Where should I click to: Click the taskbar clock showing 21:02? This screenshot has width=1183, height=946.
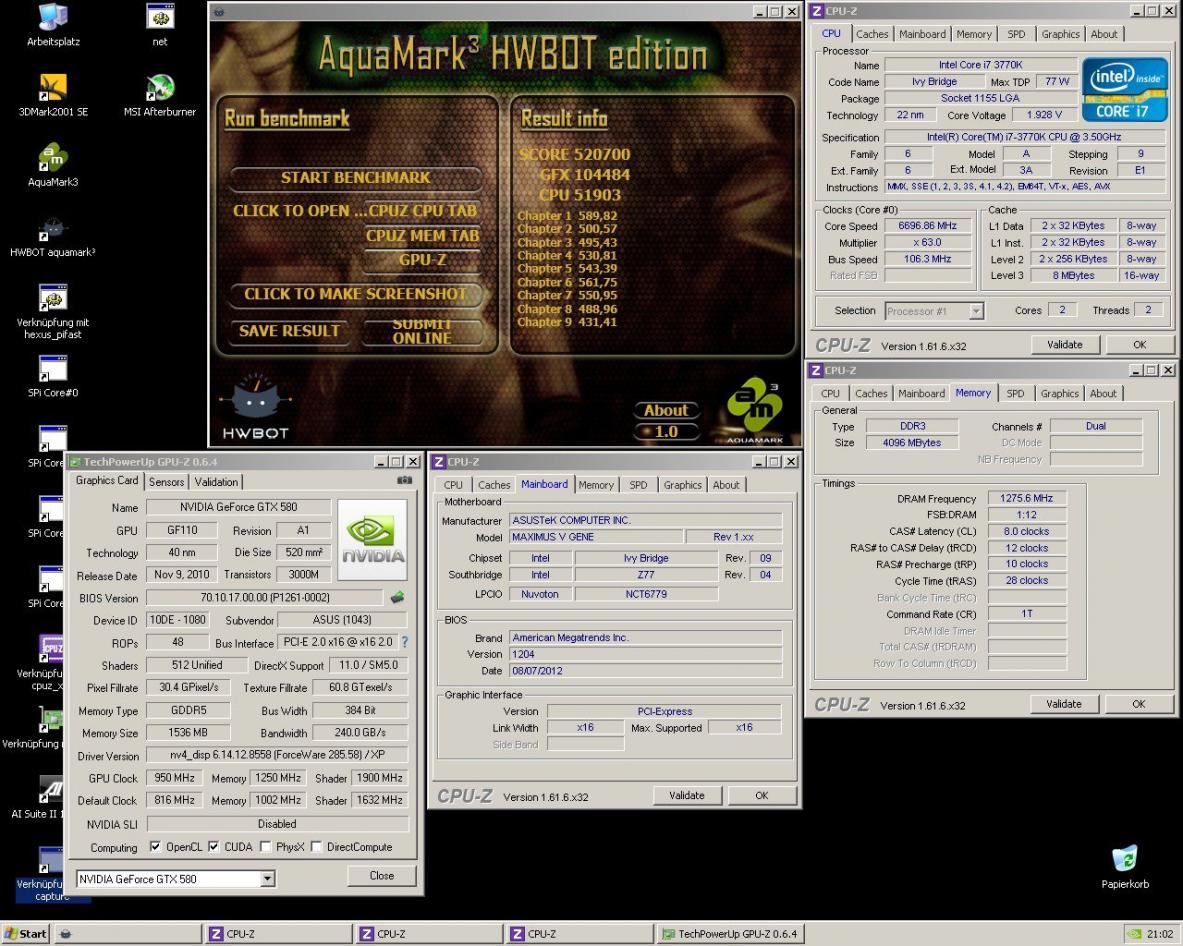click(1160, 934)
